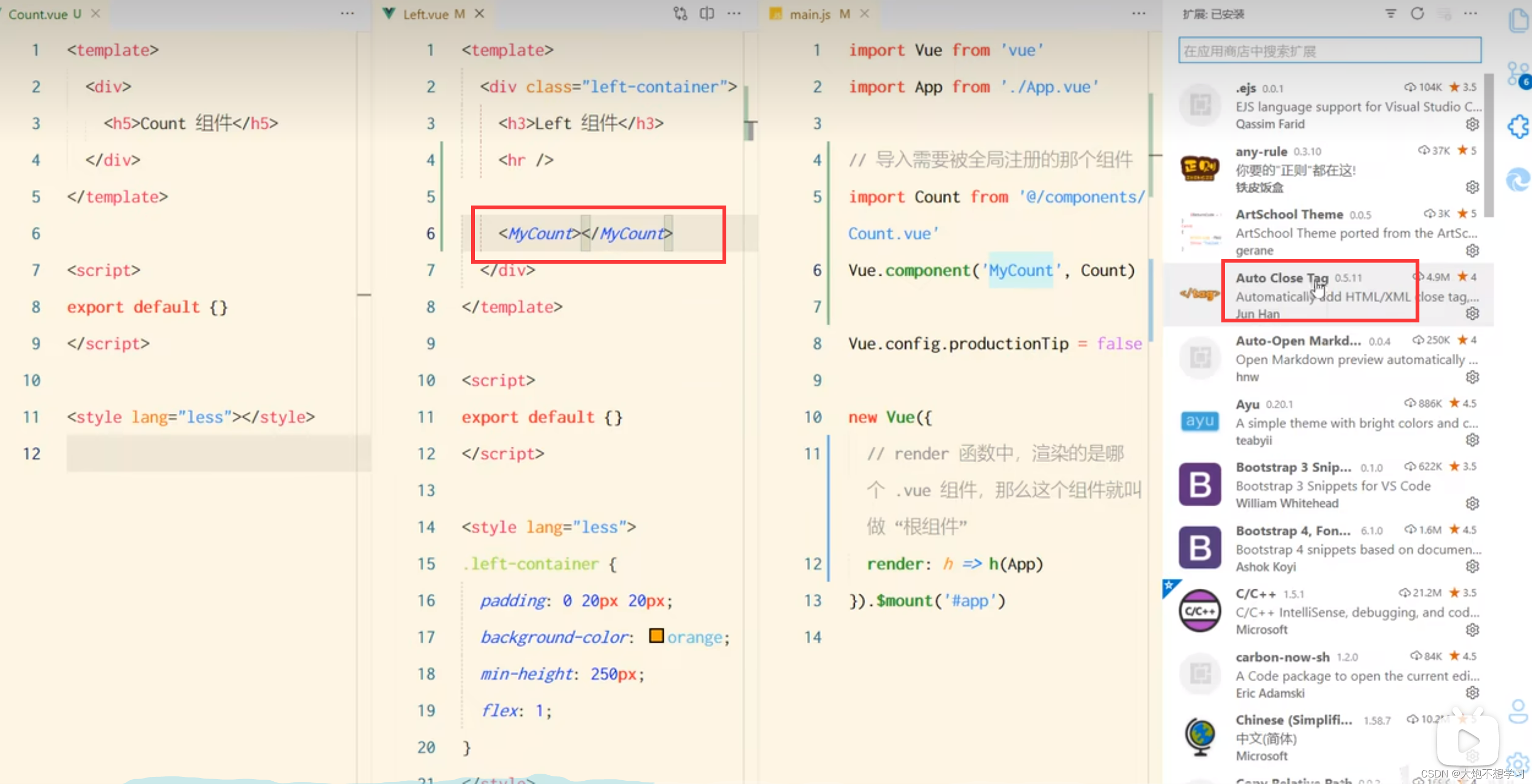Viewport: 1532px width, 784px height.
Task: Manage the Bootstrap 3 Snippets extension gear
Action: (1473, 503)
